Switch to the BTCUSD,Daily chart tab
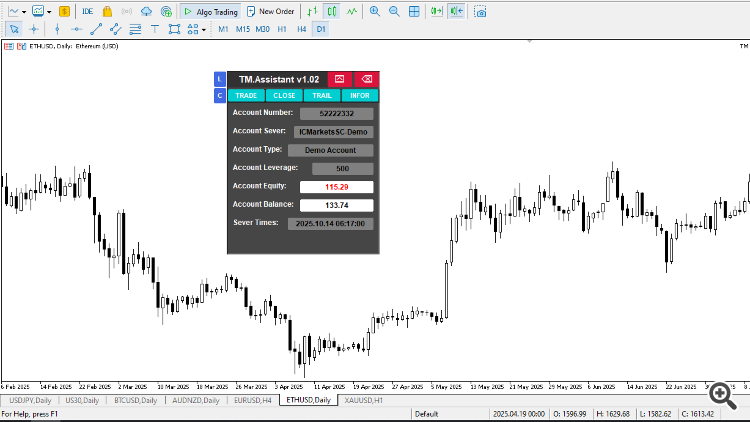750x422 pixels. pyautogui.click(x=135, y=400)
